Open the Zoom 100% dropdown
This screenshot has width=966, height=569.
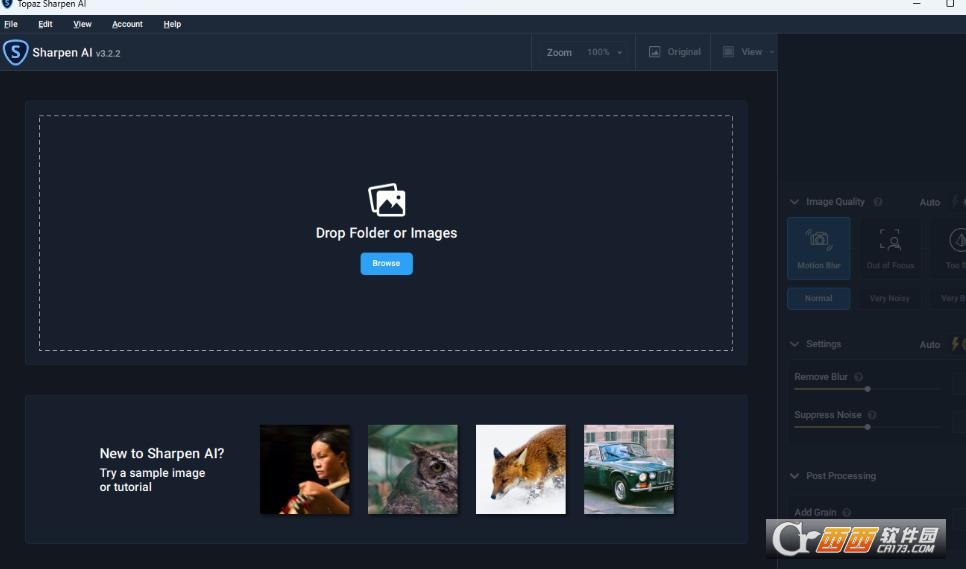[604, 52]
